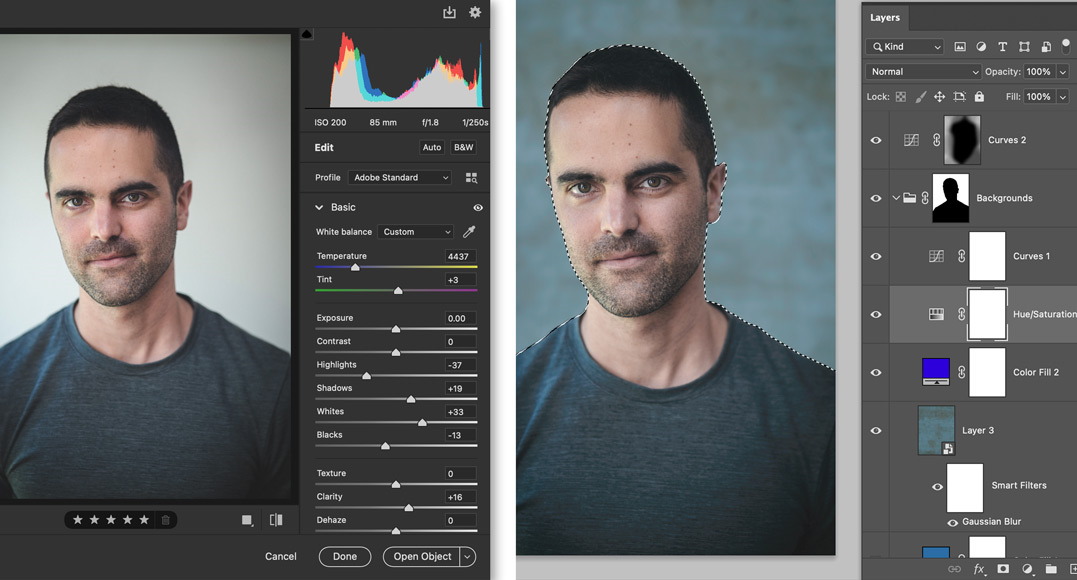Hide the Curves 2 layer
Screen dimensions: 1077x580
pos(876,141)
